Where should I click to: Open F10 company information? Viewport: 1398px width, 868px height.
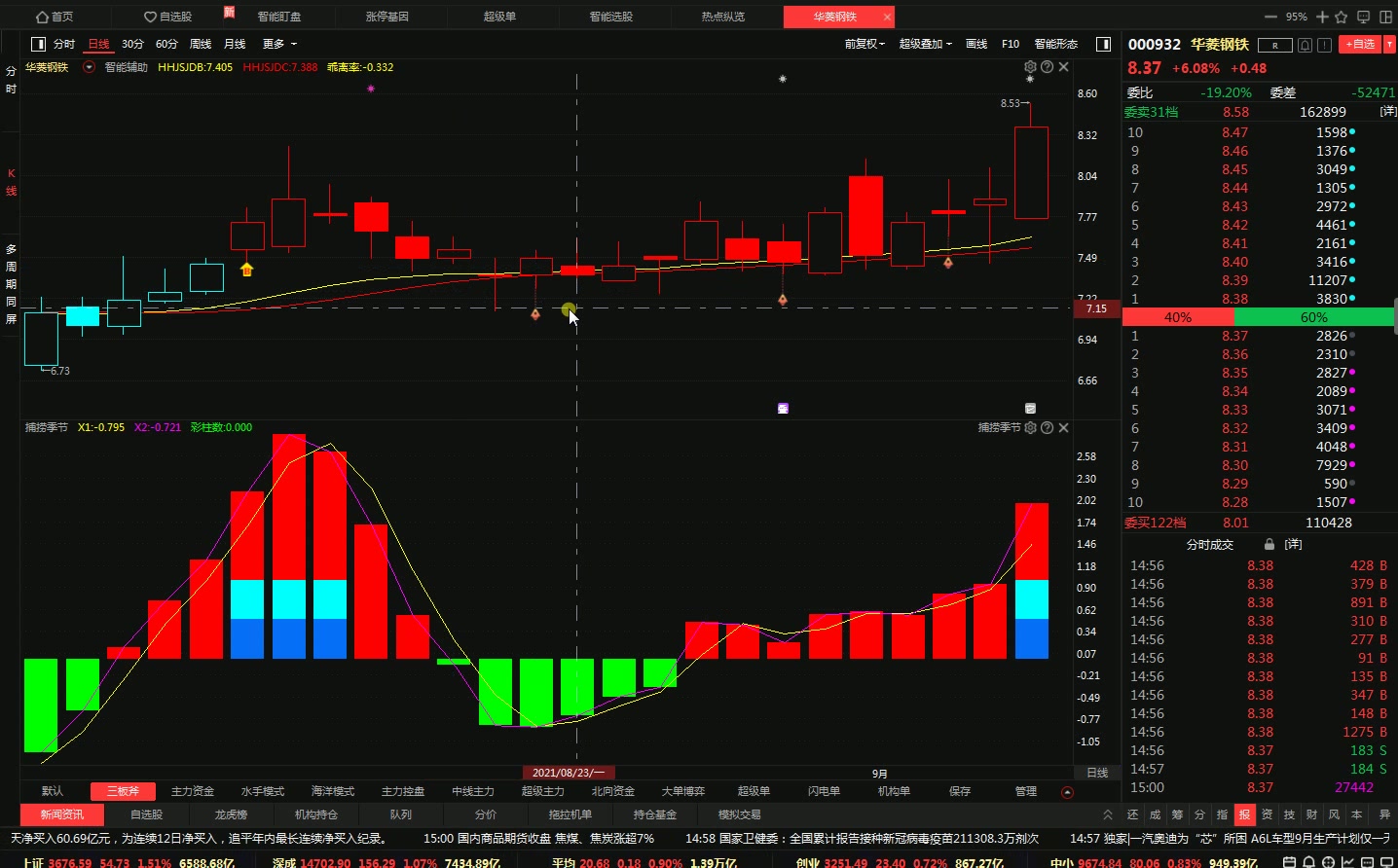pyautogui.click(x=1011, y=44)
